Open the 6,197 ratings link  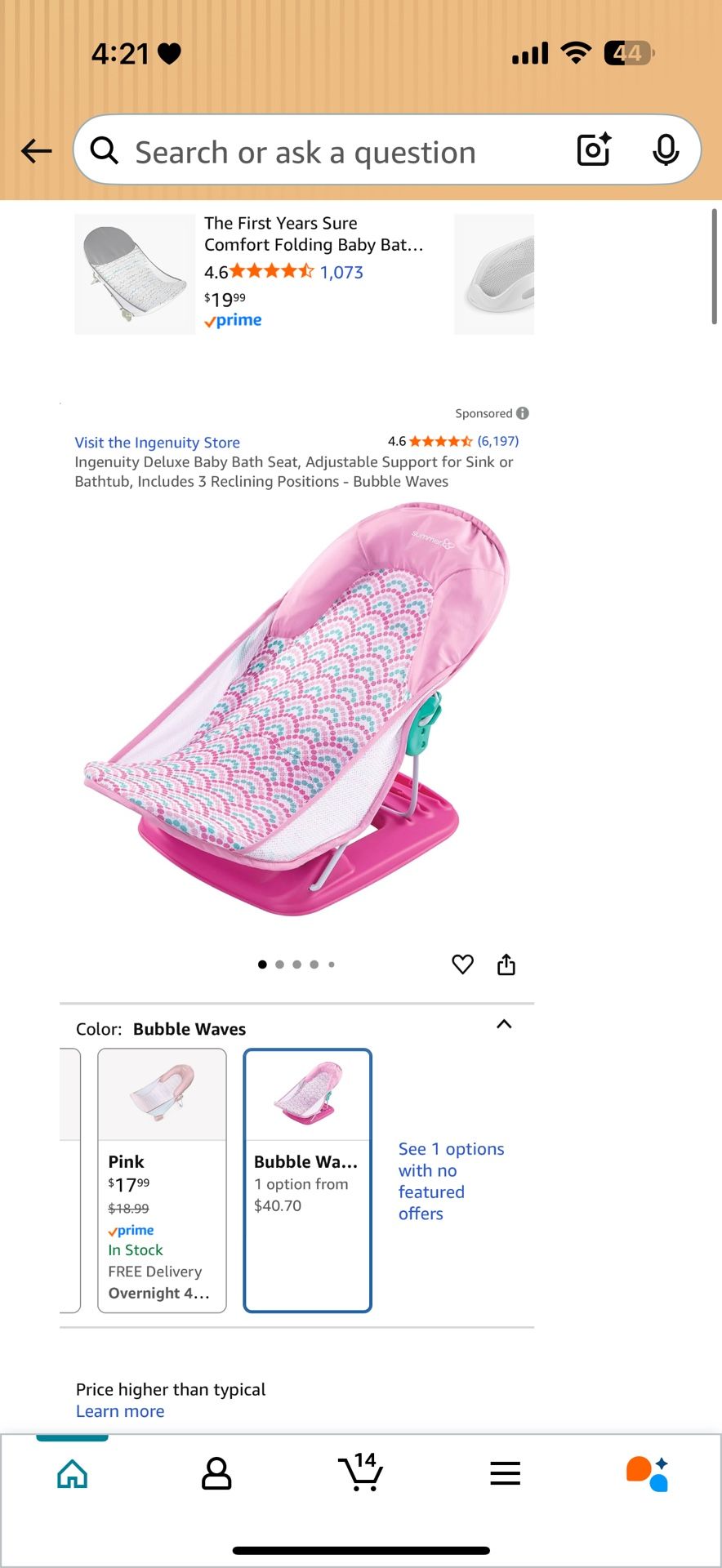tap(498, 441)
